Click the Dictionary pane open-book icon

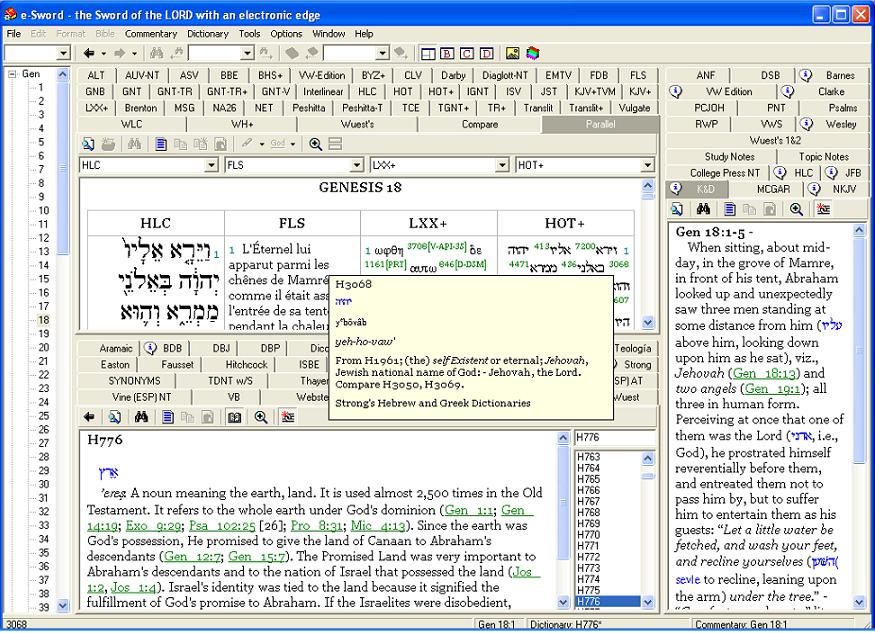[234, 416]
